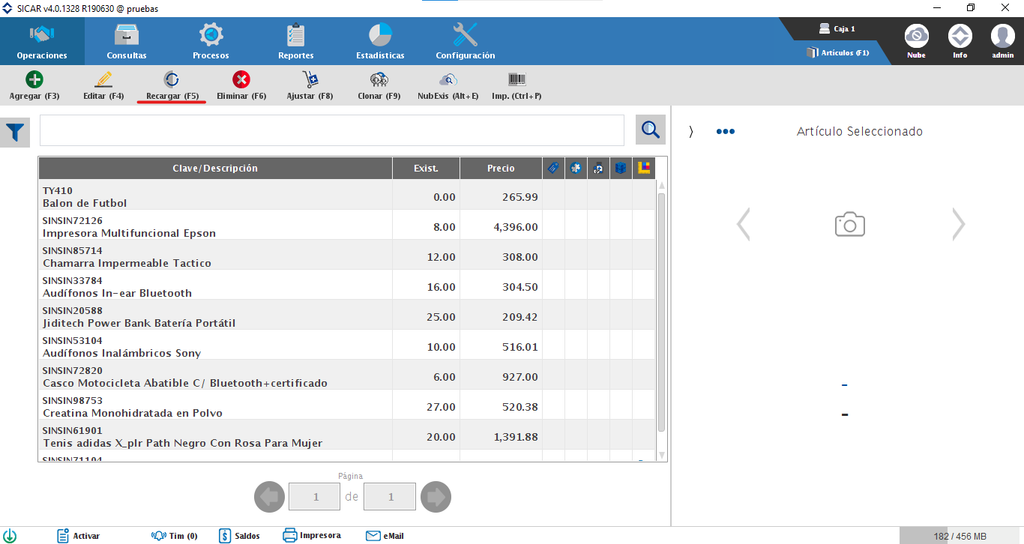
Task: Sort by Clave/Descripción column header
Action: 215,168
